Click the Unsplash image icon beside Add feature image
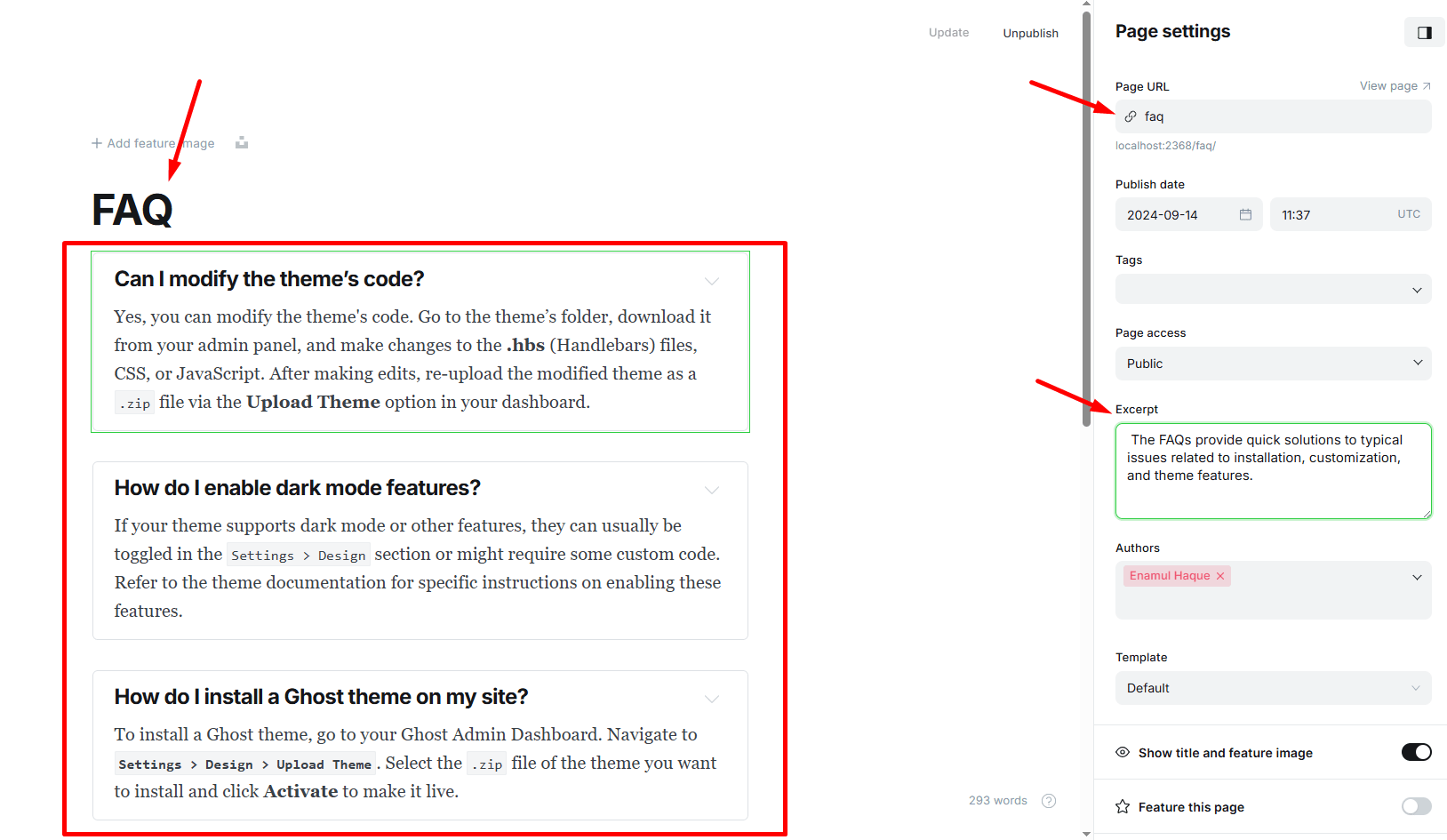Viewport: 1447px width, 840px height. 242,143
